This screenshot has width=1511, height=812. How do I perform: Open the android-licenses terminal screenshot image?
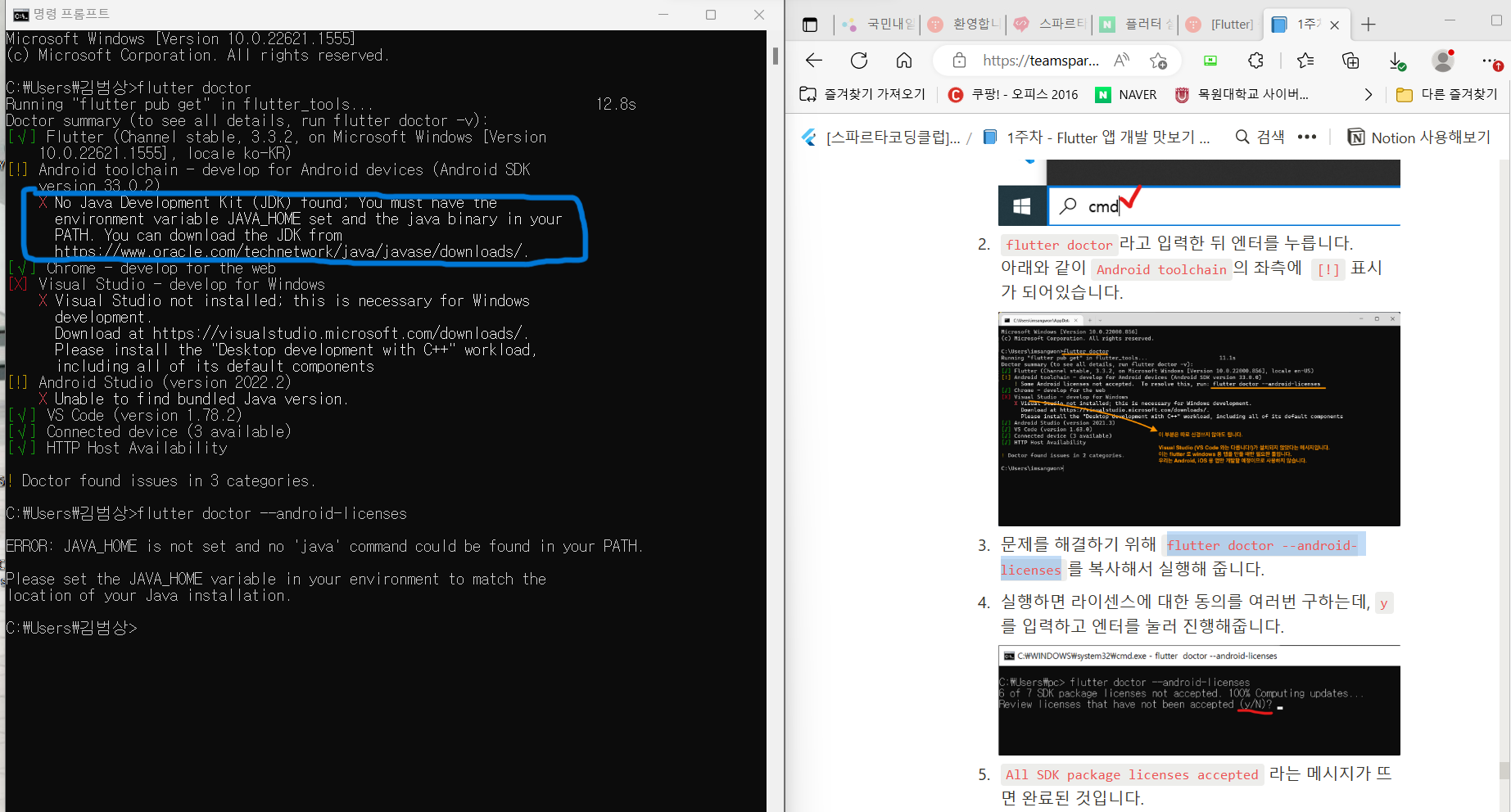coord(1199,700)
